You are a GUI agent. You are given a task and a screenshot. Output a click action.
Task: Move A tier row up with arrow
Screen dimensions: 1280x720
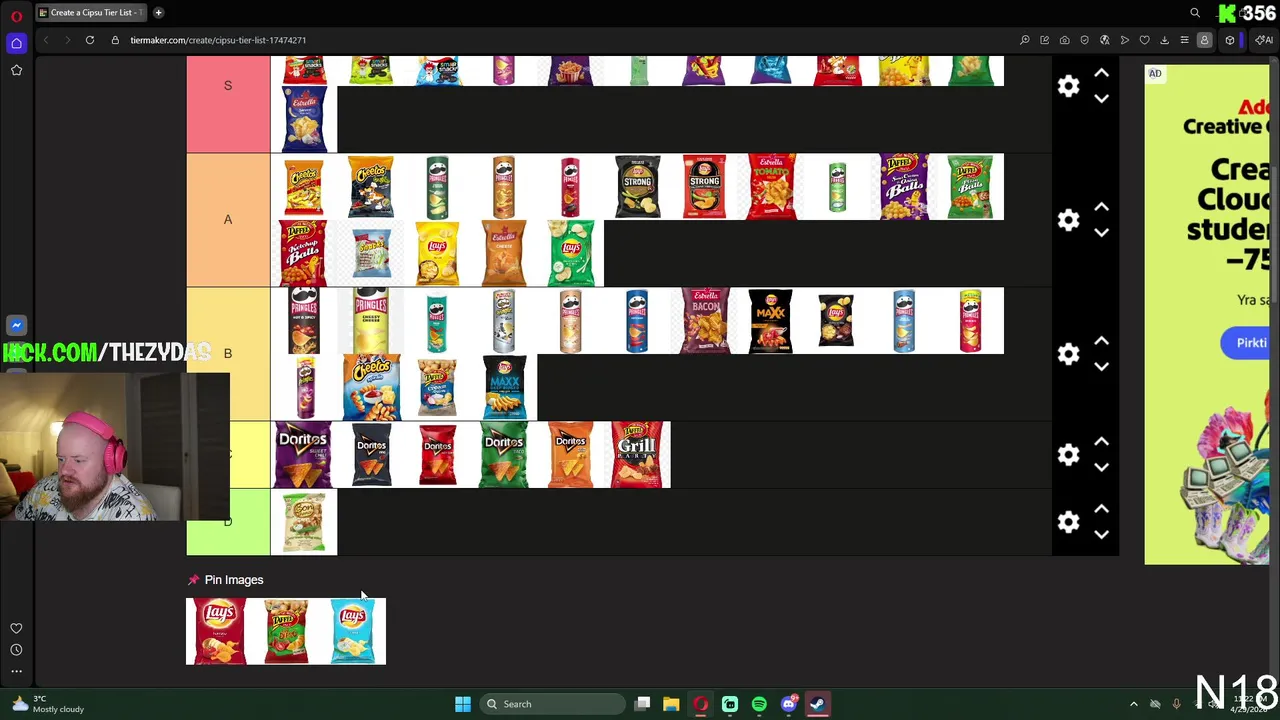(1101, 207)
